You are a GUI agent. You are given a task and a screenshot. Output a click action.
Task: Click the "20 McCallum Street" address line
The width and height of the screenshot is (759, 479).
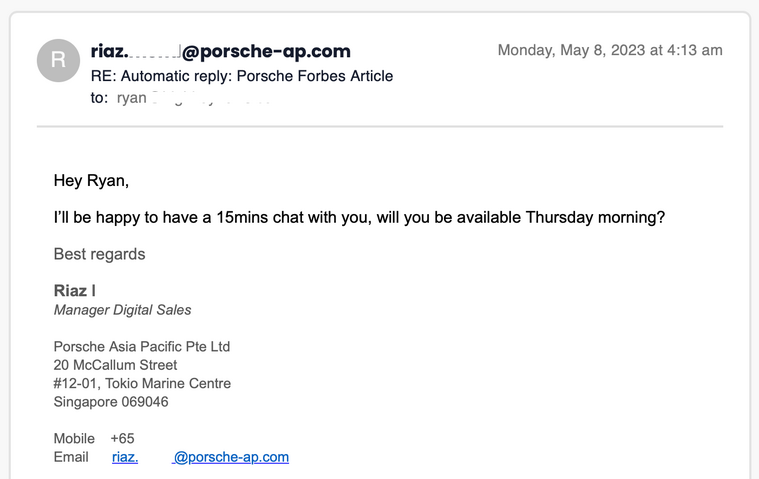pyautogui.click(x=115, y=365)
